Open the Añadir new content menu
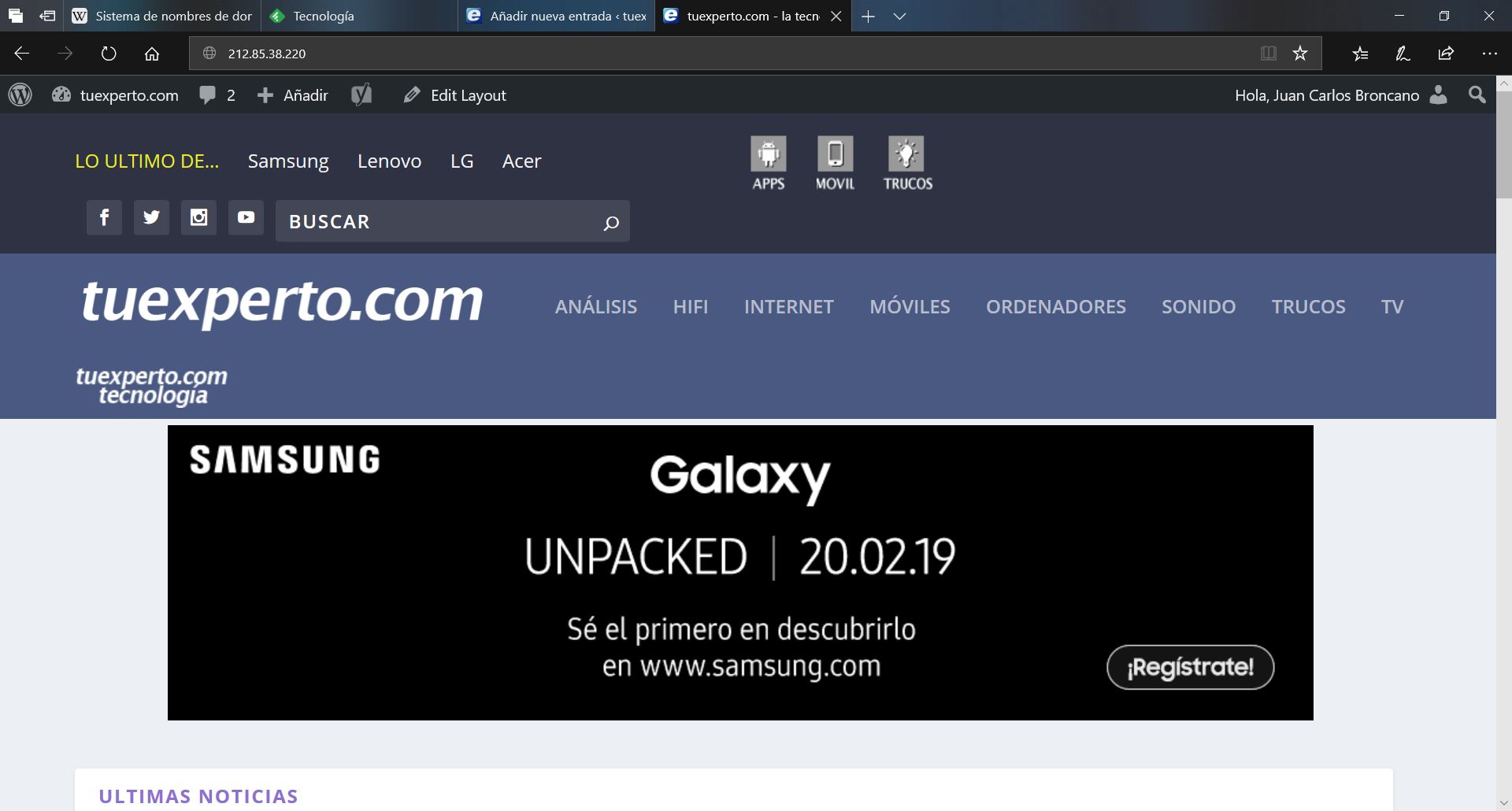Screen dimensions: 1512x811 click(x=292, y=95)
